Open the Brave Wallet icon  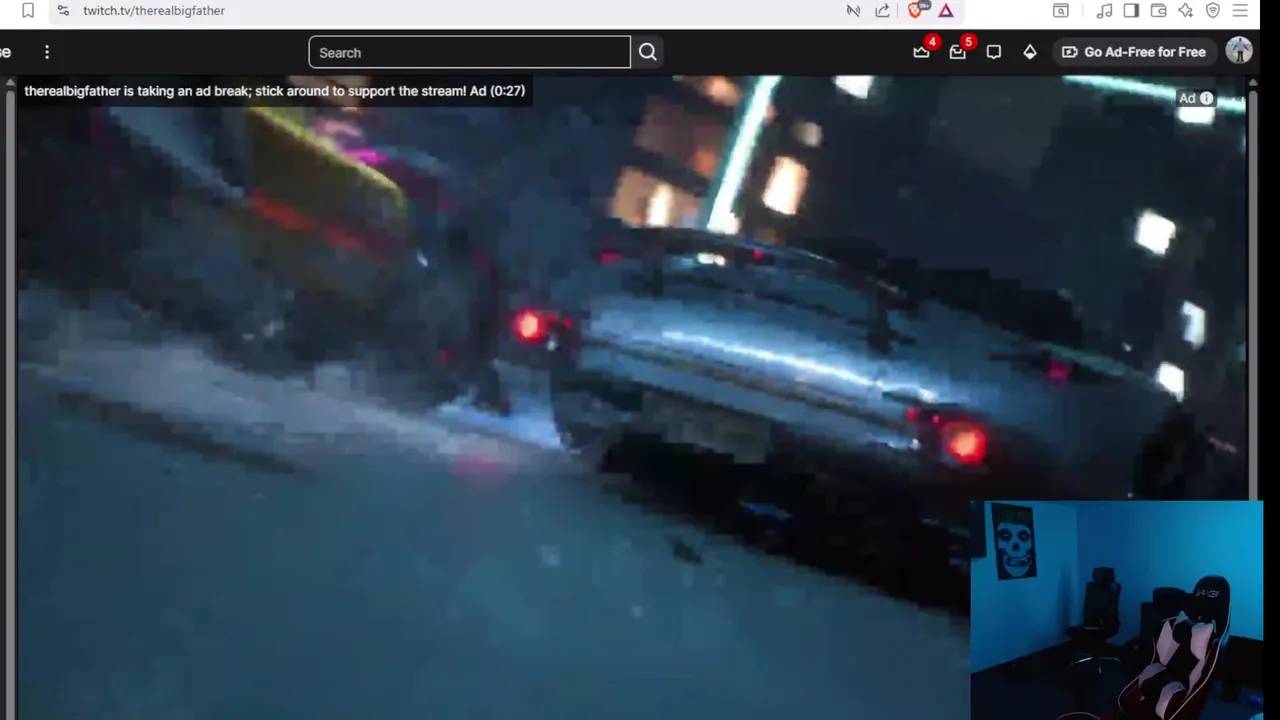click(x=1159, y=10)
